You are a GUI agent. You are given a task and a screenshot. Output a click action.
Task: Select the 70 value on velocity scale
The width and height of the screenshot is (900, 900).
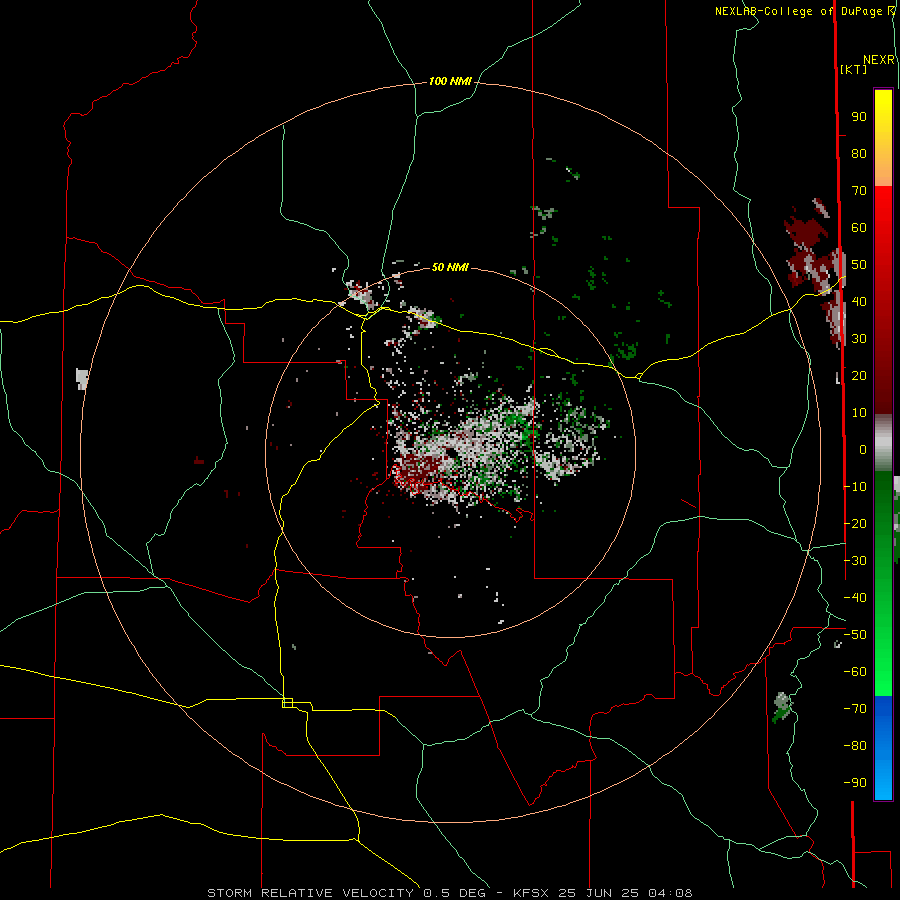click(x=859, y=191)
